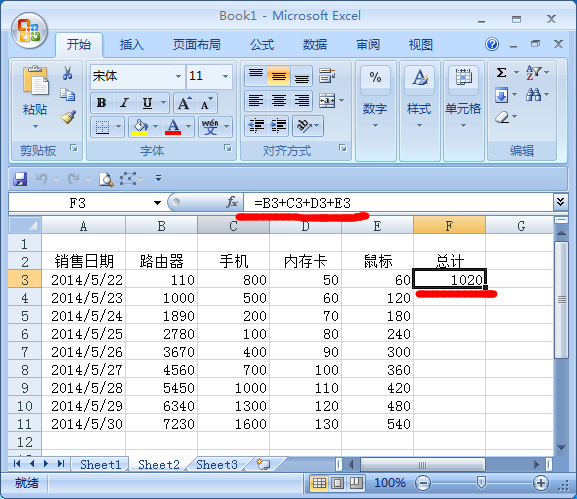The height and width of the screenshot is (499, 577).
Task: Click the wén phonetic guide icon
Action: pos(210,127)
